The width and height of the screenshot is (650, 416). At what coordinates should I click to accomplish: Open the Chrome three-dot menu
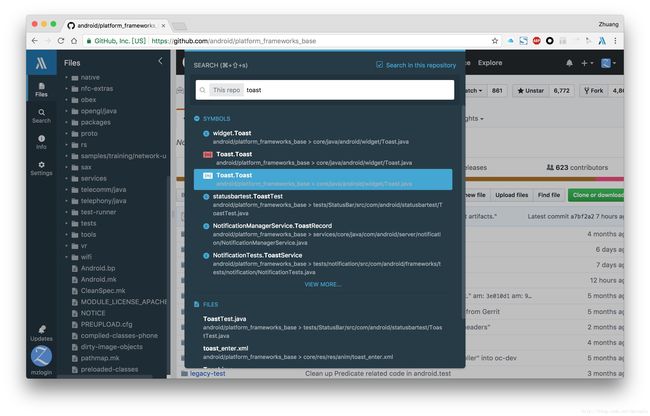pos(615,41)
